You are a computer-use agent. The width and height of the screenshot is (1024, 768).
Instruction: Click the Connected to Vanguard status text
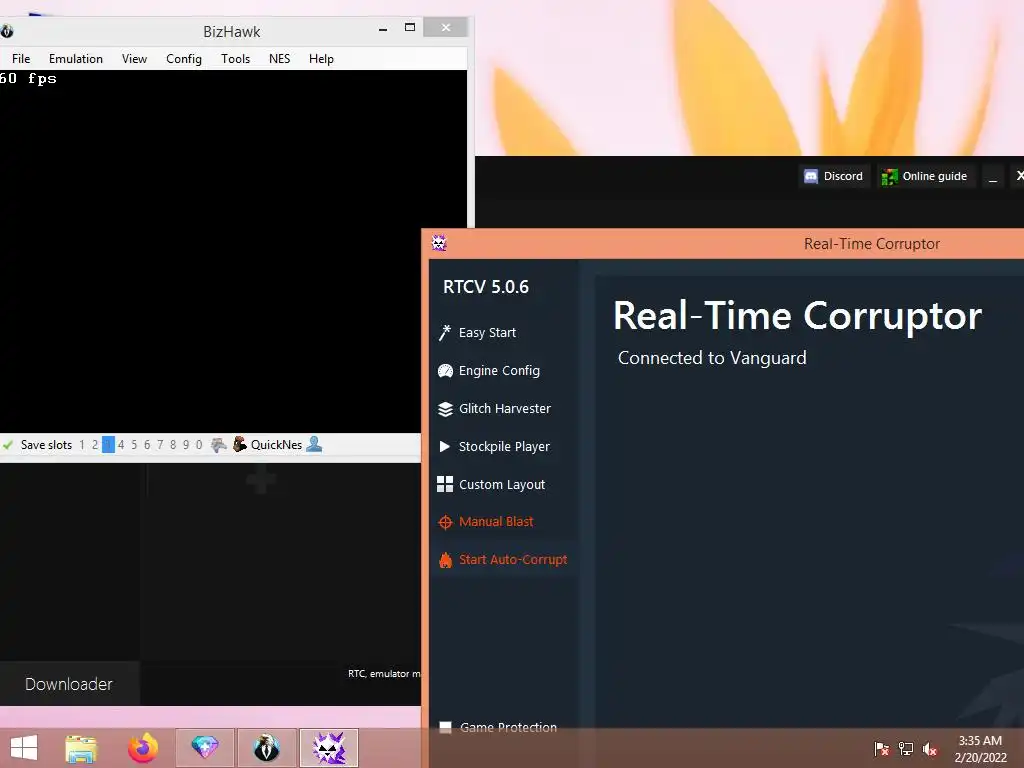click(x=712, y=358)
